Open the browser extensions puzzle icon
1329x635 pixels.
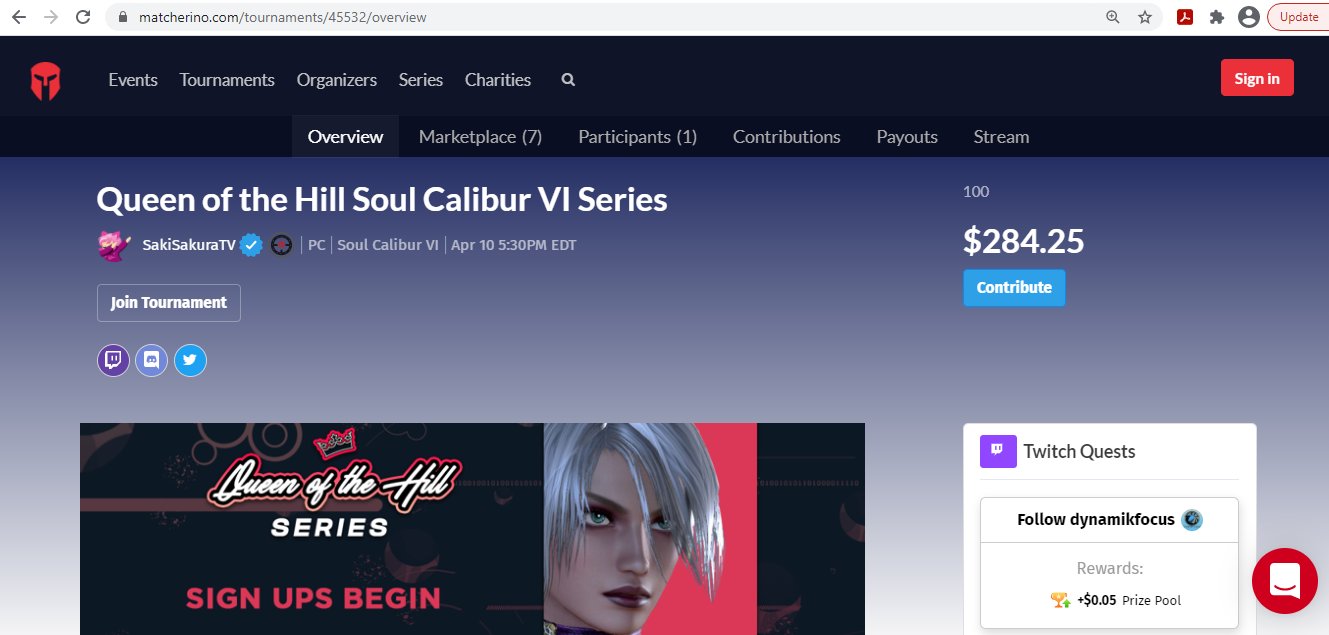[1217, 17]
